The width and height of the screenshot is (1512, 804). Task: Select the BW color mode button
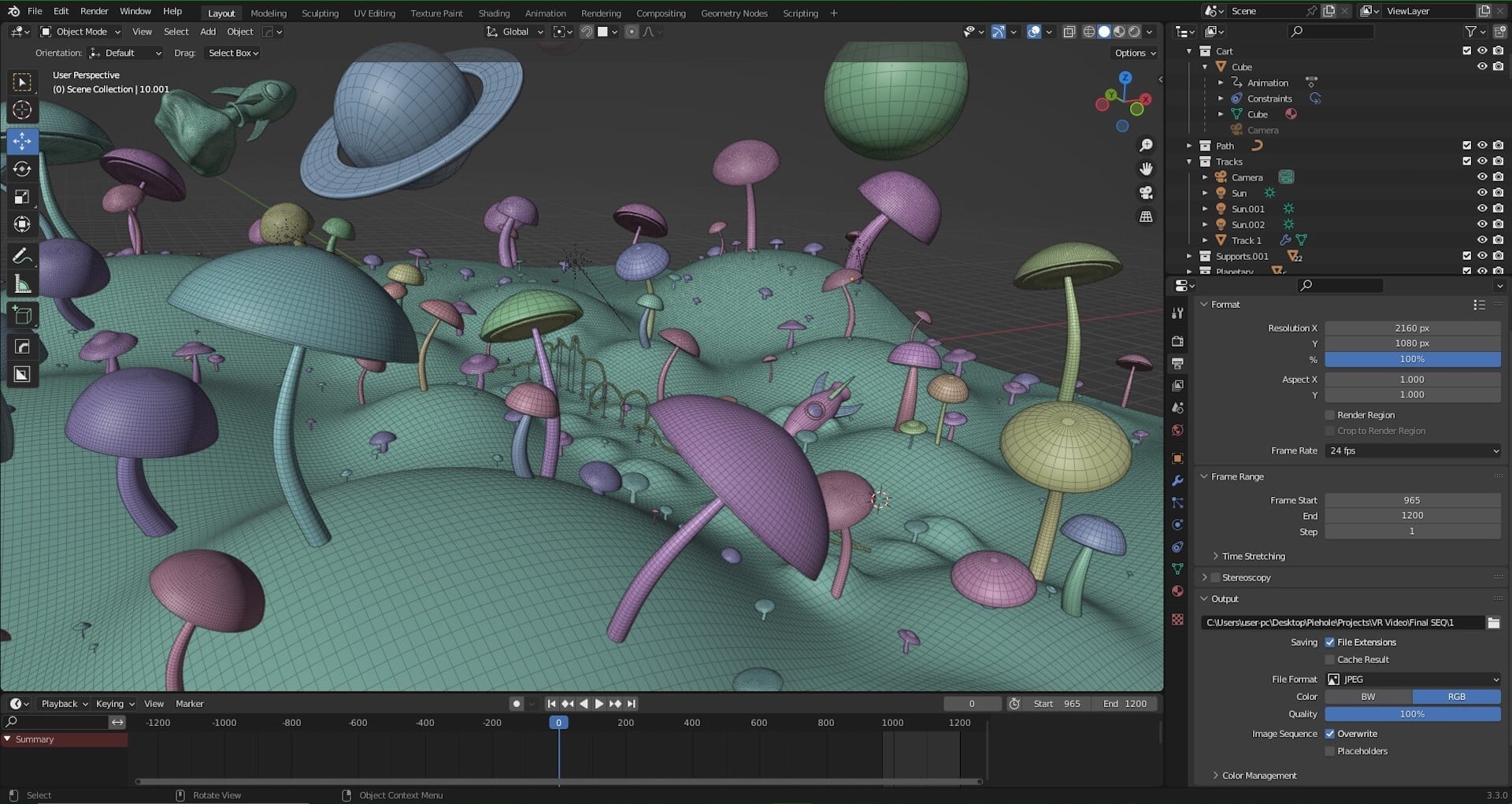point(1369,697)
